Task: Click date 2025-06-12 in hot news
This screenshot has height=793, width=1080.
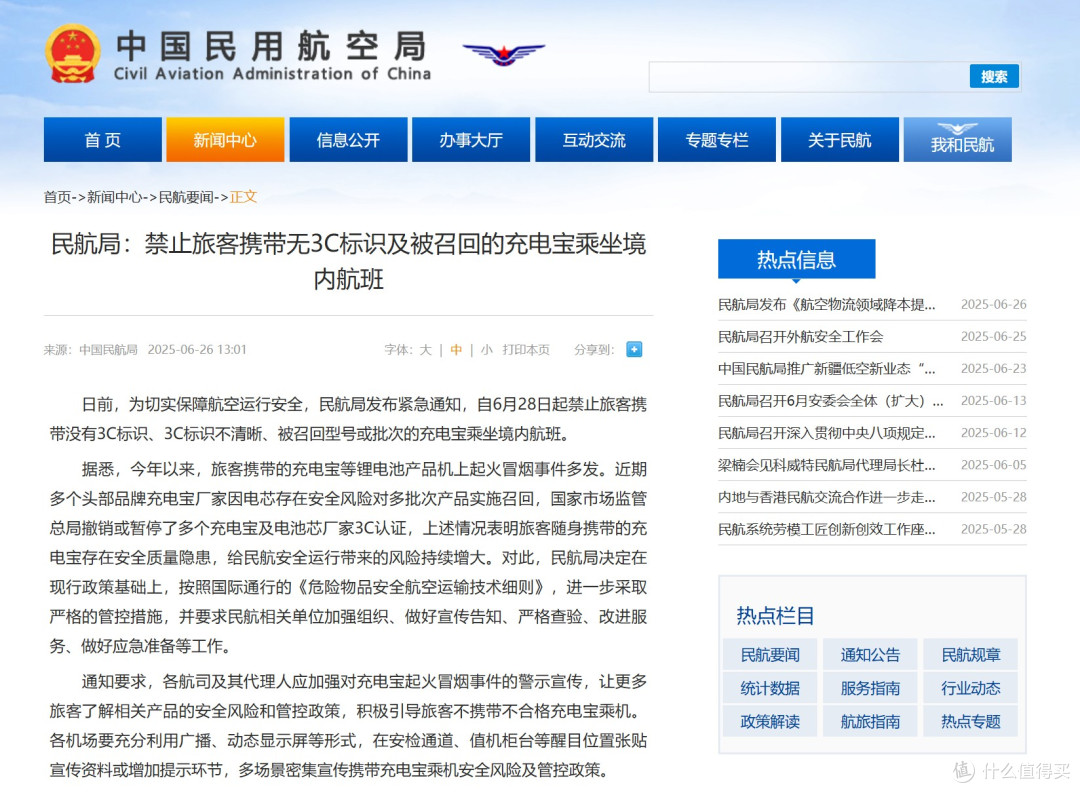Action: coord(993,433)
